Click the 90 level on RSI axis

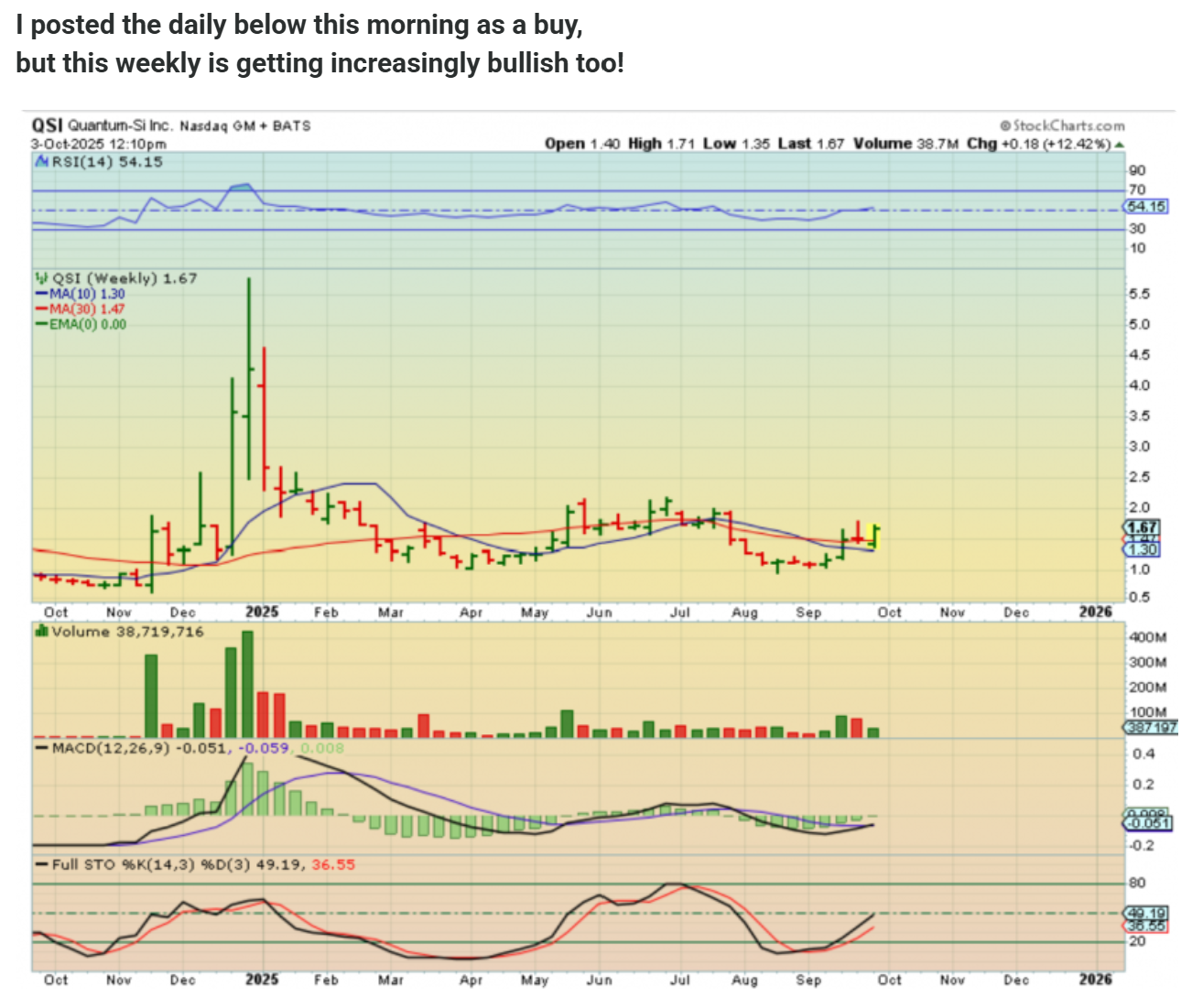[1137, 170]
